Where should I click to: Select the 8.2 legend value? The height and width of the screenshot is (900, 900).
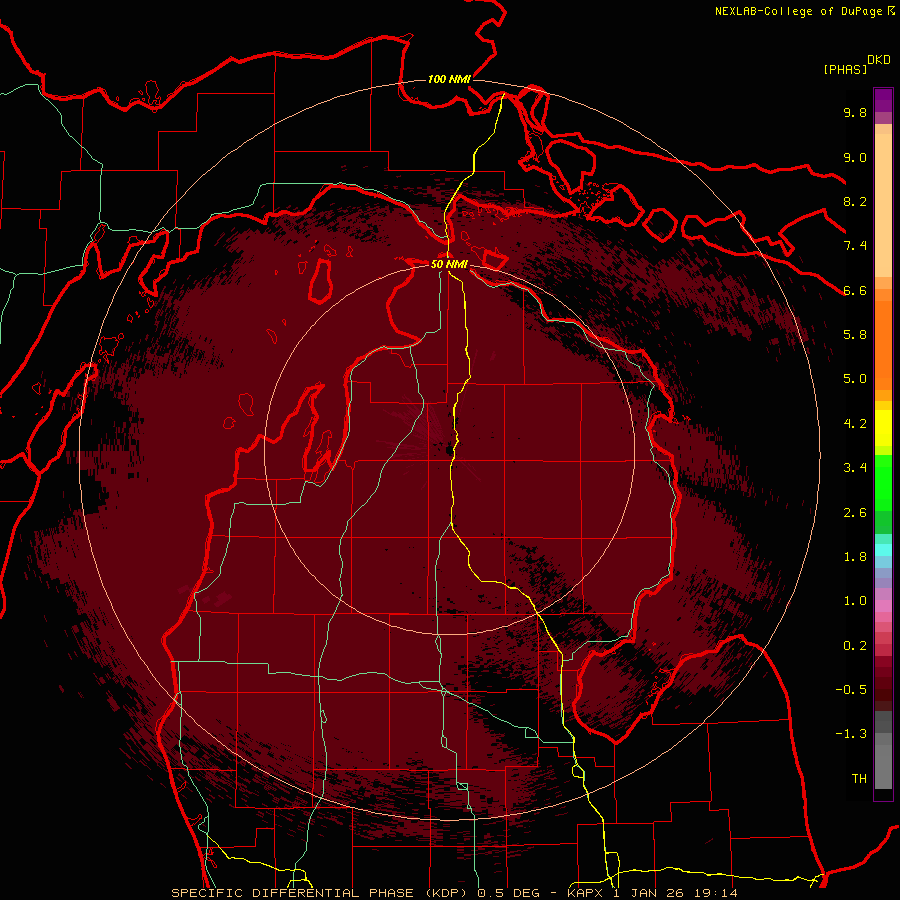point(855,201)
